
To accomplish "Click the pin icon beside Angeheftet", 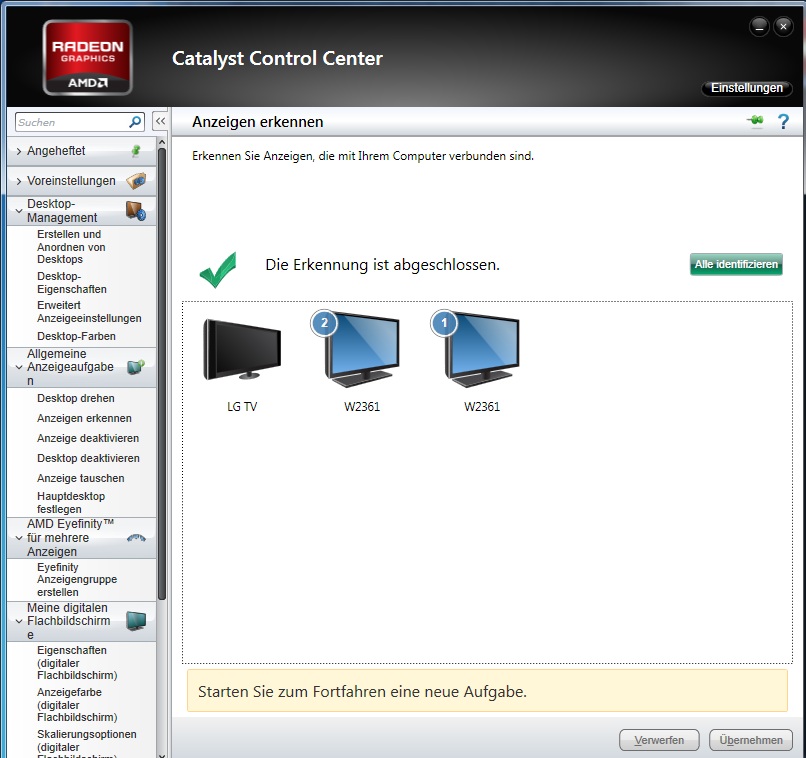I will coord(136,151).
